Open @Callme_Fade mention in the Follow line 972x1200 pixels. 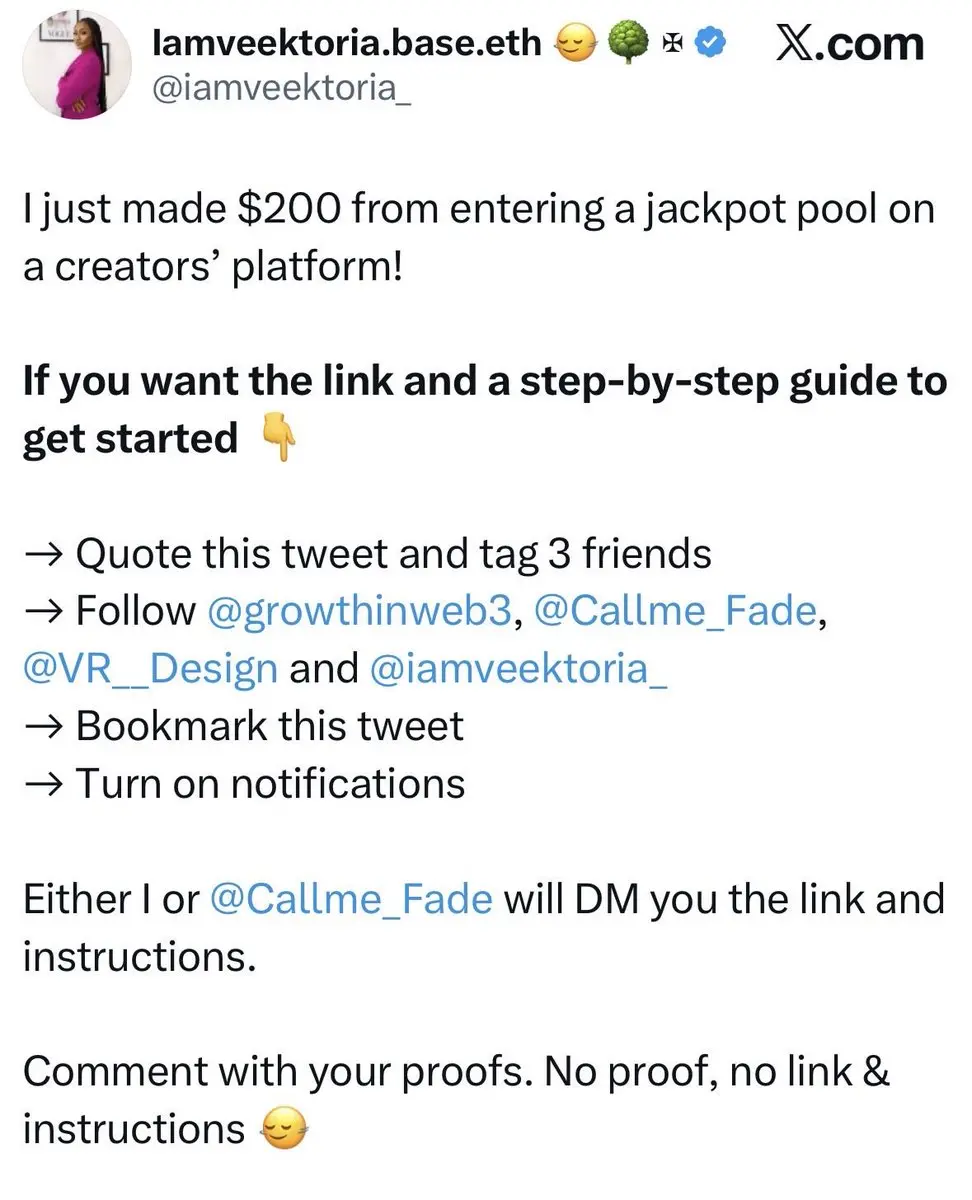click(x=676, y=611)
